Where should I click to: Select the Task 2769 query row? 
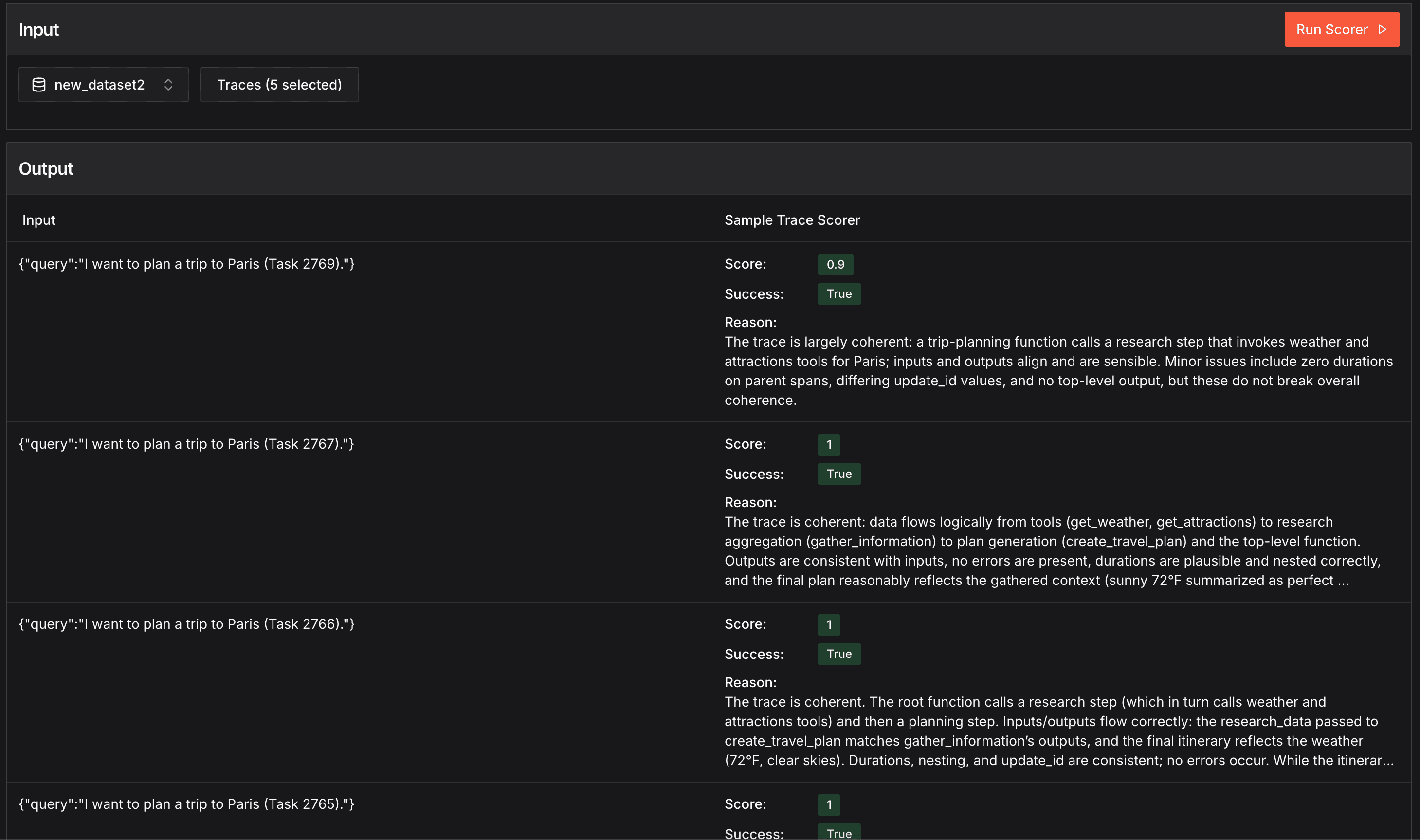tap(187, 264)
